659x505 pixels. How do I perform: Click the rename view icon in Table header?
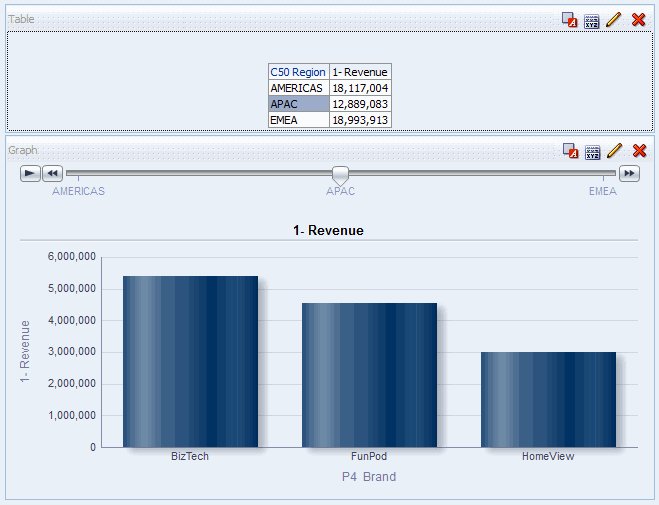pyautogui.click(x=592, y=20)
